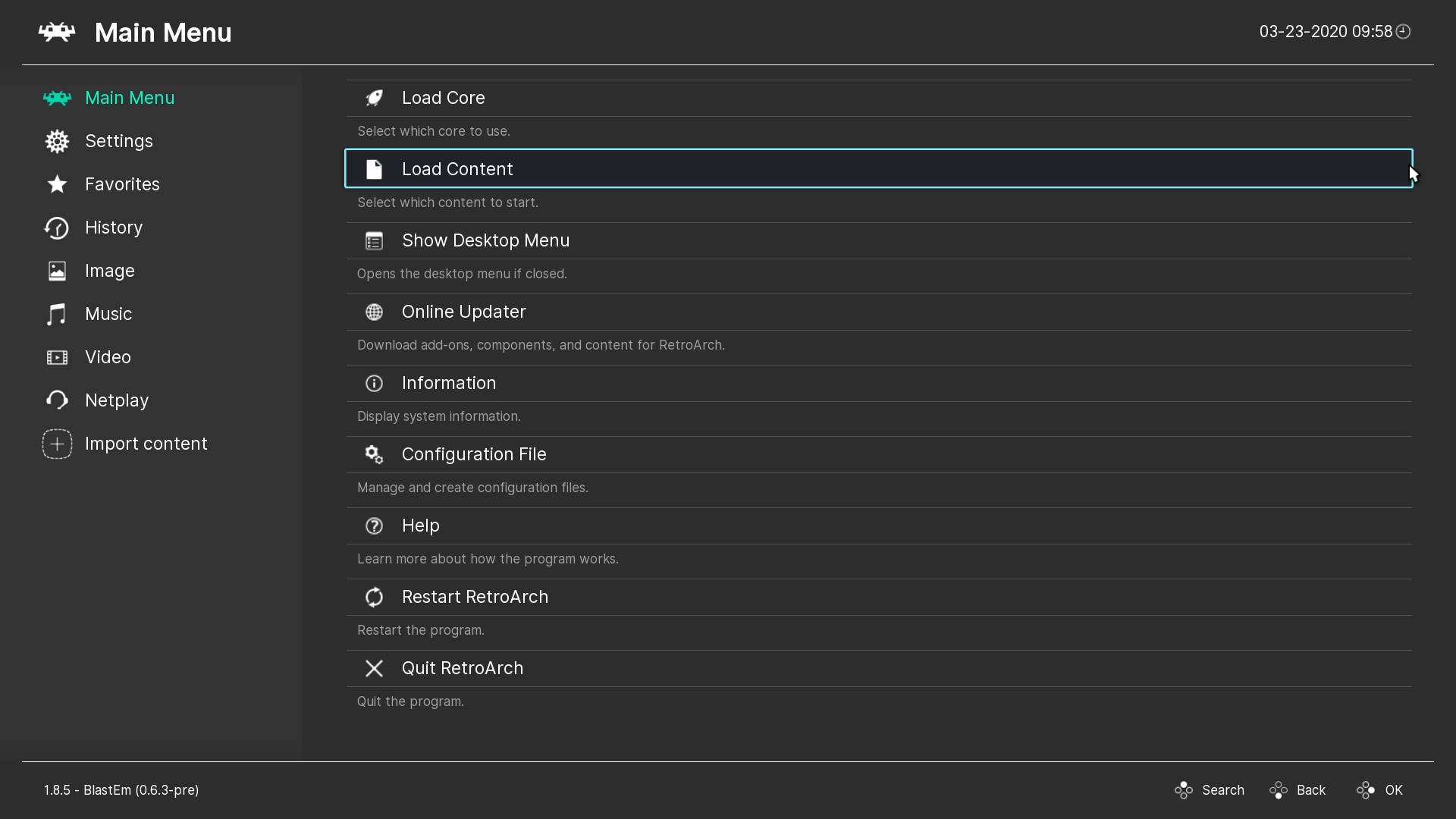The image size is (1456, 819).
Task: Select Import content sidebar item
Action: (146, 443)
